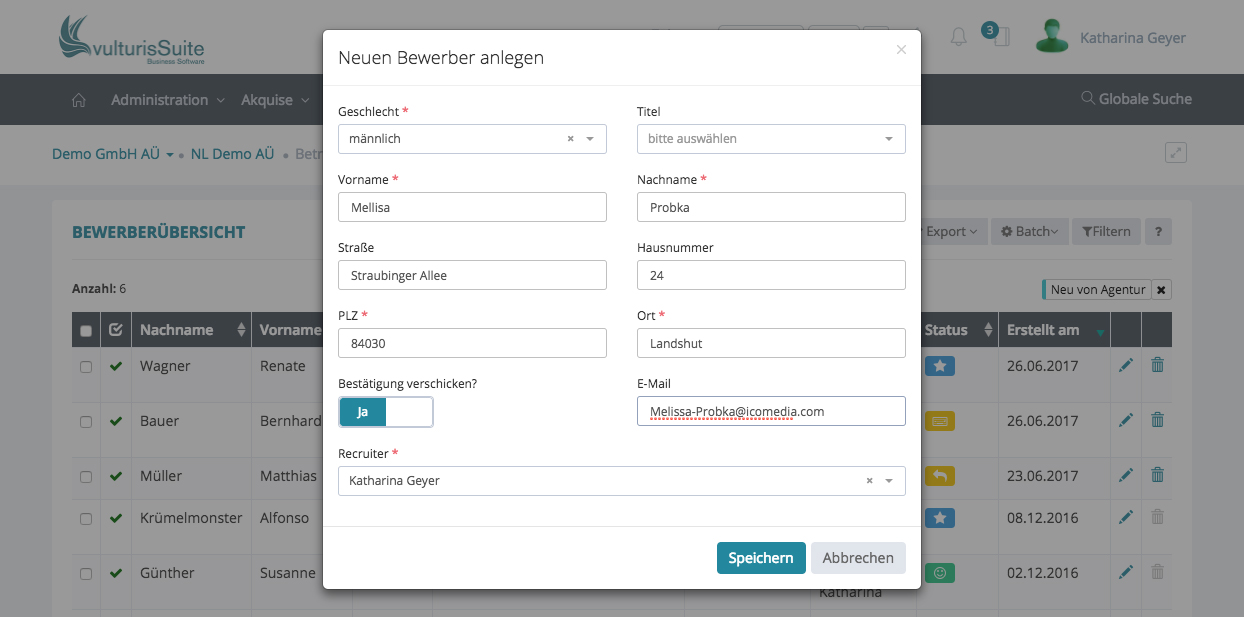Tick the select-all checkbox in table header
The image size is (1244, 617).
point(86,331)
